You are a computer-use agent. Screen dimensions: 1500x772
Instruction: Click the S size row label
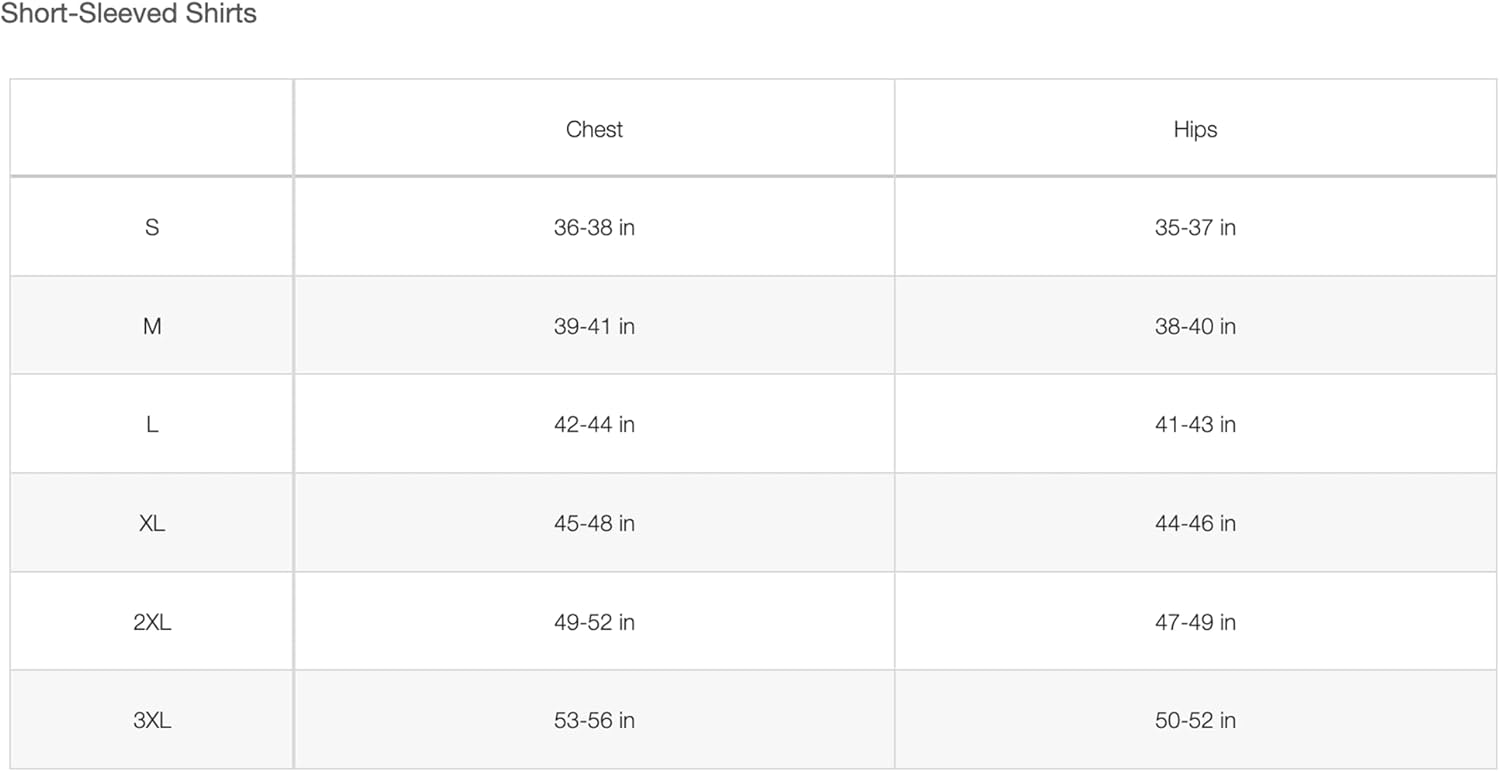coord(152,227)
